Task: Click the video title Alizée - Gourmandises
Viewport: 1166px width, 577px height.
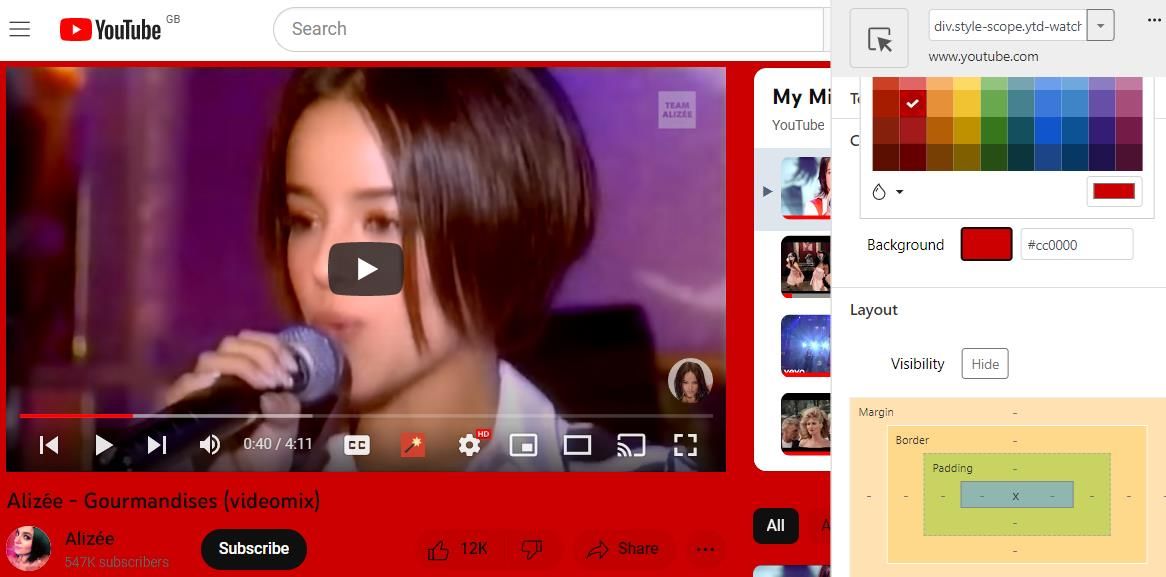Action: (164, 500)
